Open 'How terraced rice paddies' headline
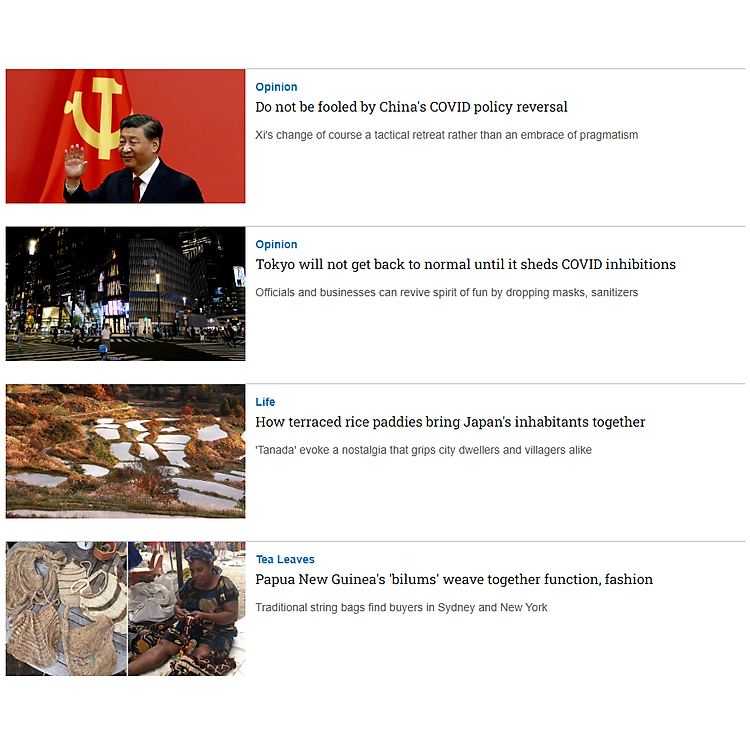This screenshot has width=750, height=750. 450,422
